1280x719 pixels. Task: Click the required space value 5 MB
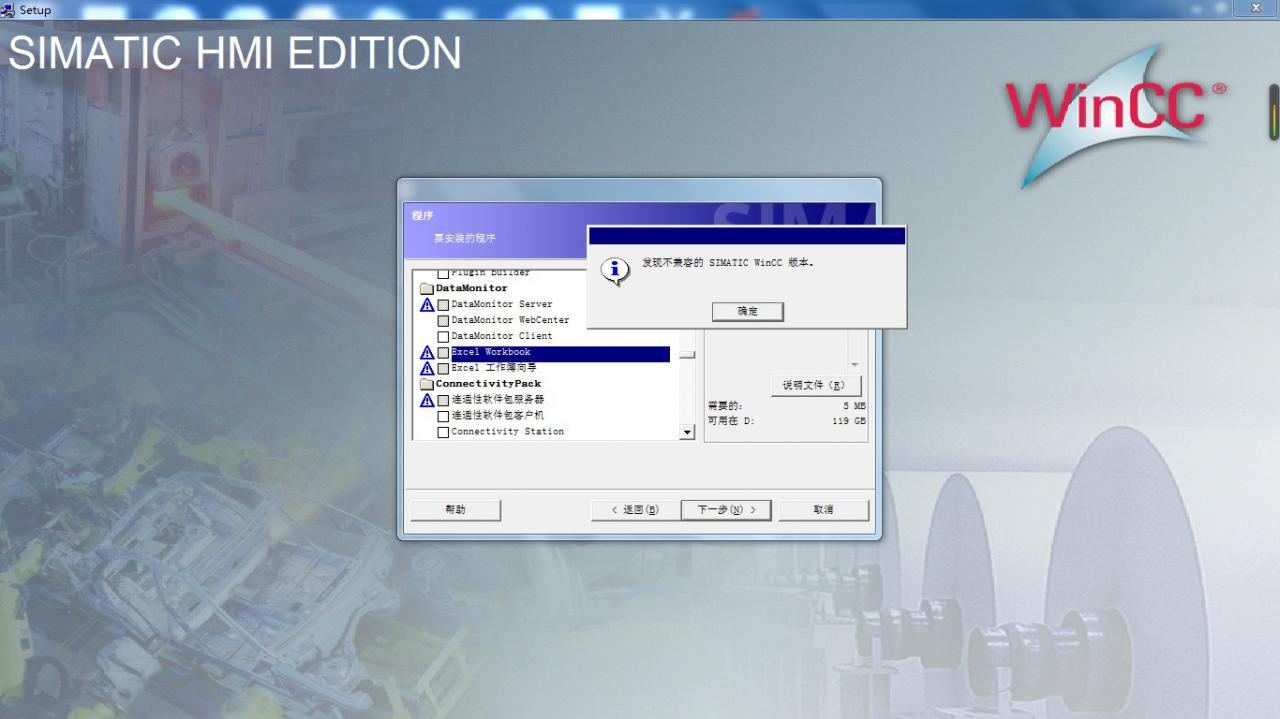(x=853, y=406)
